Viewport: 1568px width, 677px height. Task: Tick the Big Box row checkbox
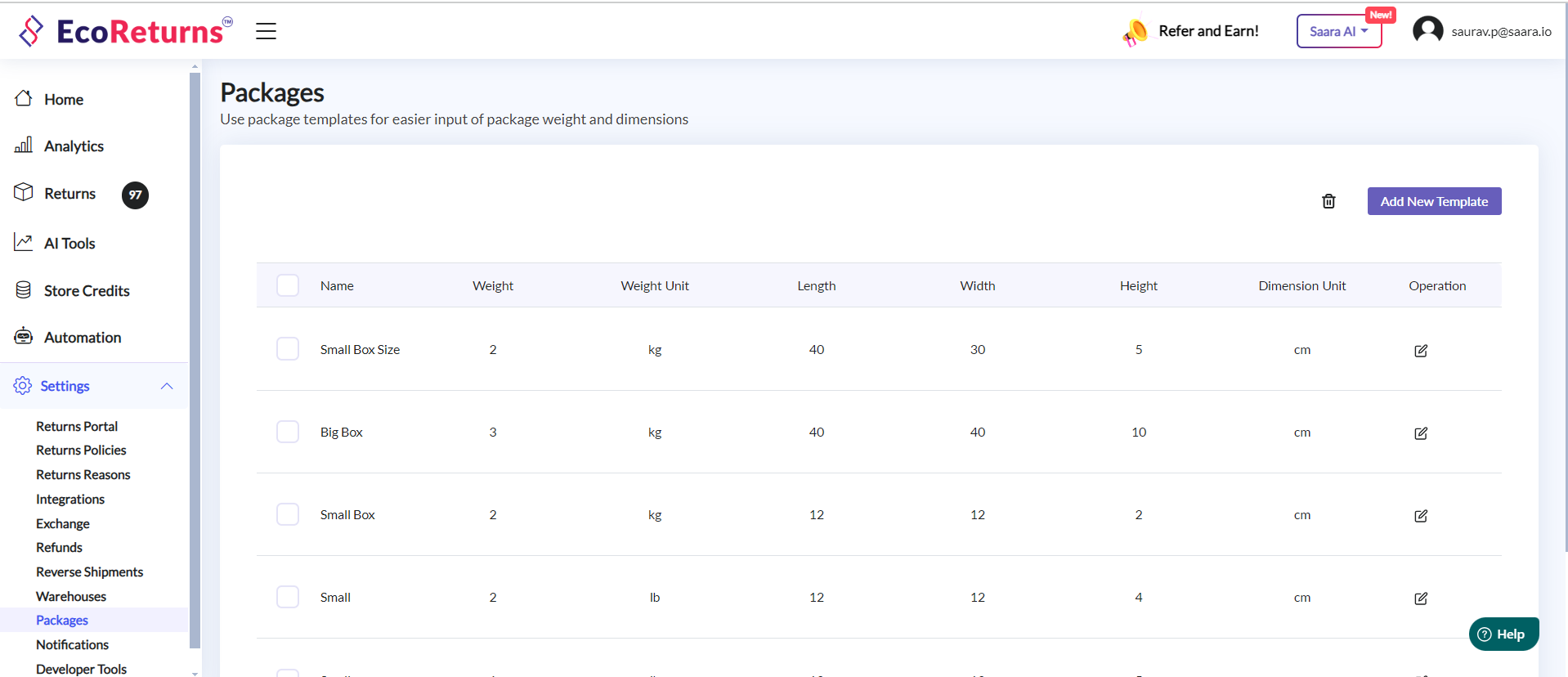pyautogui.click(x=288, y=432)
